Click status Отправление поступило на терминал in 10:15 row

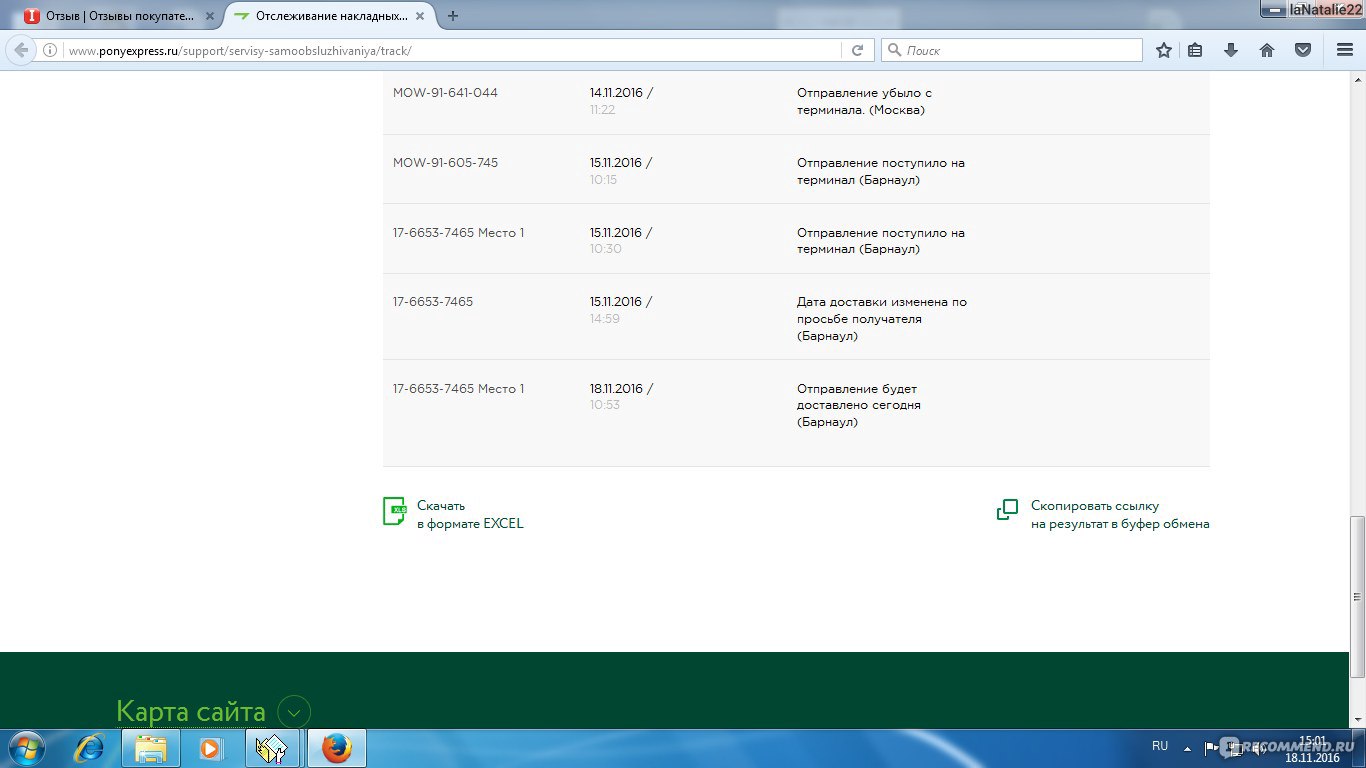tap(881, 171)
